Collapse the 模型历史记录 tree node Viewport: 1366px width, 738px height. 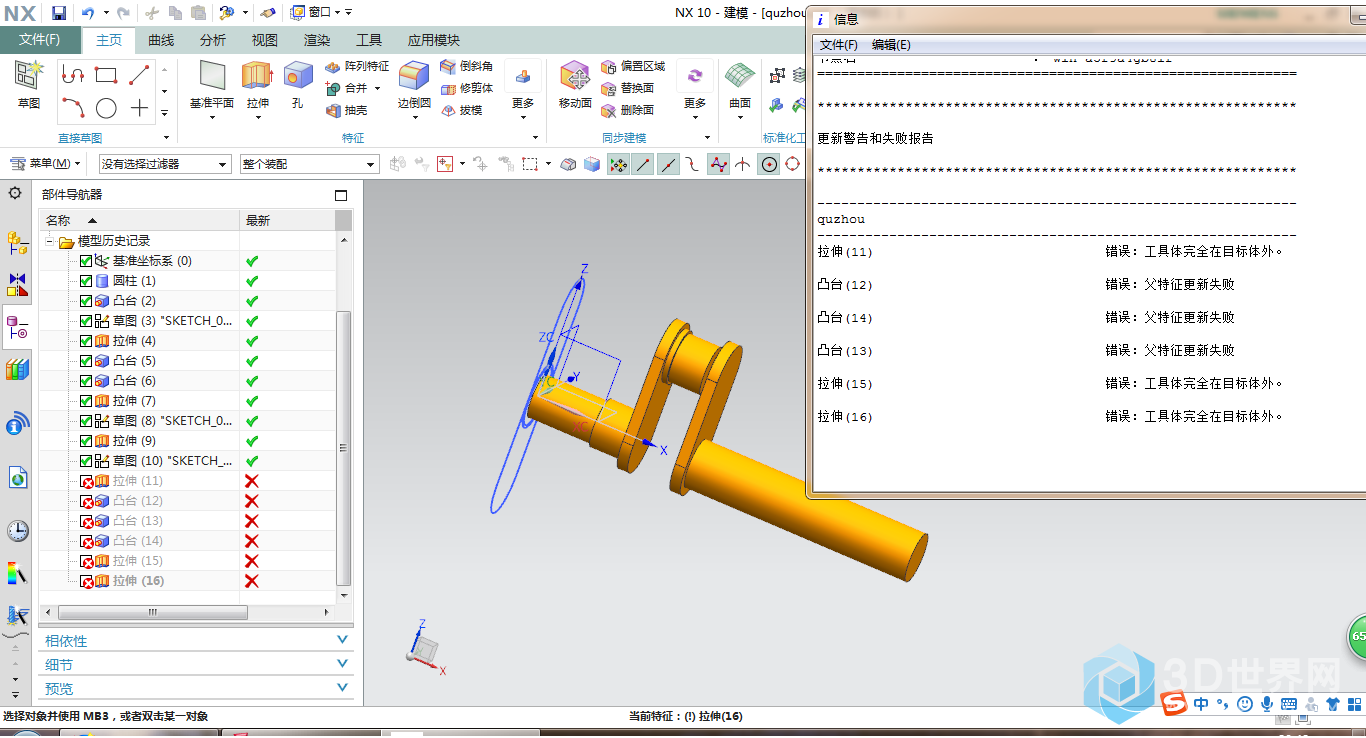pos(49,241)
